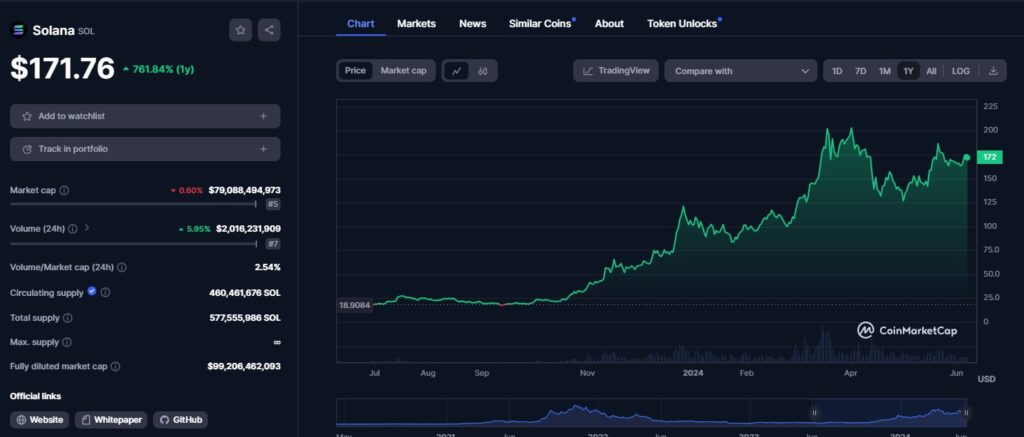The image size is (1024, 437).
Task: Click the 460,461,676 SOL value
Action: [x=245, y=293]
